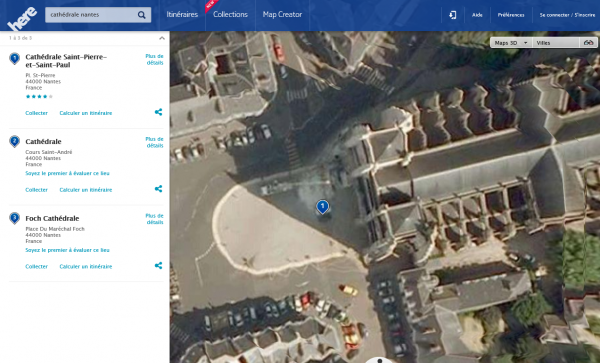Plus de détails for Foch Cathédrale
Viewport: 600px width, 363px height.
coord(155,219)
